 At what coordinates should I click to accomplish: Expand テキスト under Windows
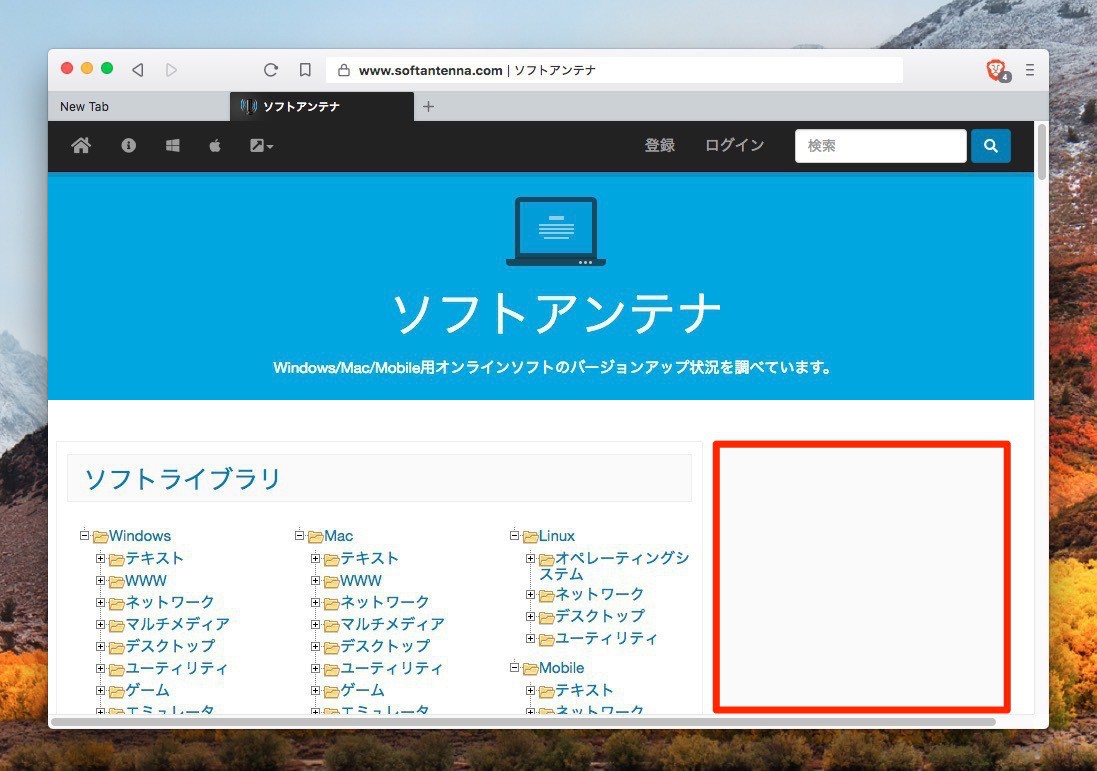click(100, 558)
